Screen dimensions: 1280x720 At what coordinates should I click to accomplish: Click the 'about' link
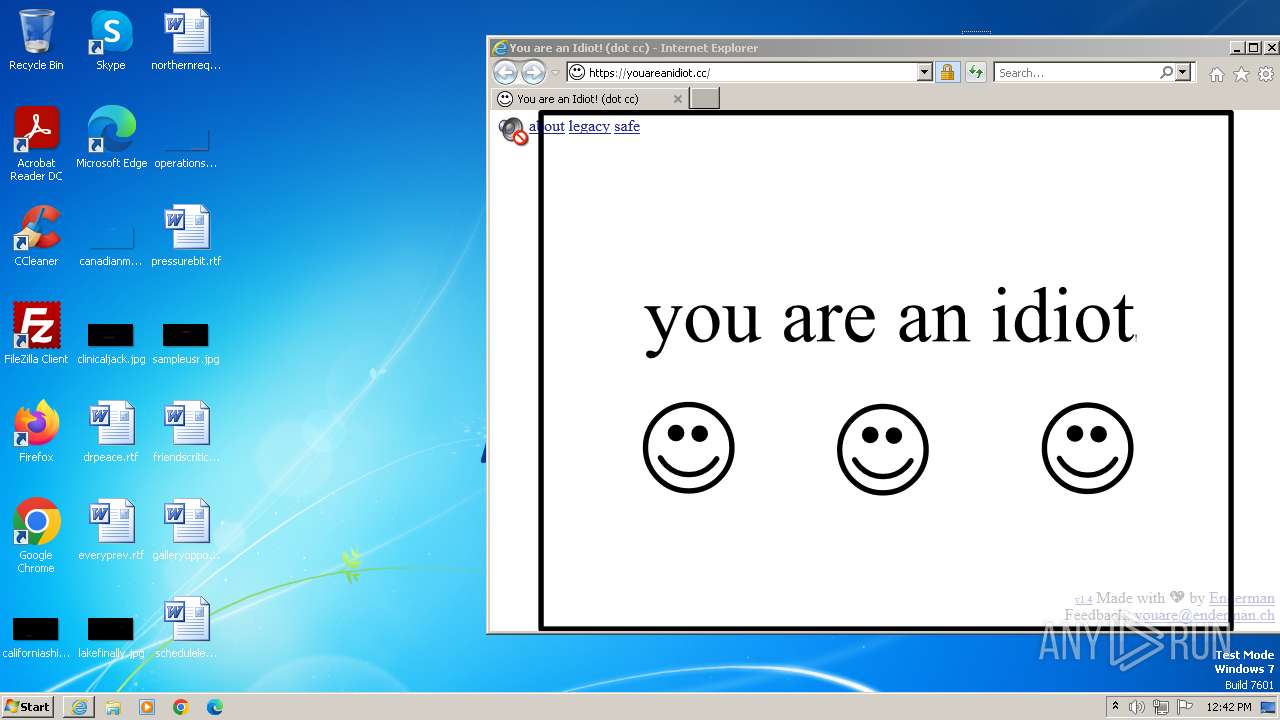click(547, 126)
